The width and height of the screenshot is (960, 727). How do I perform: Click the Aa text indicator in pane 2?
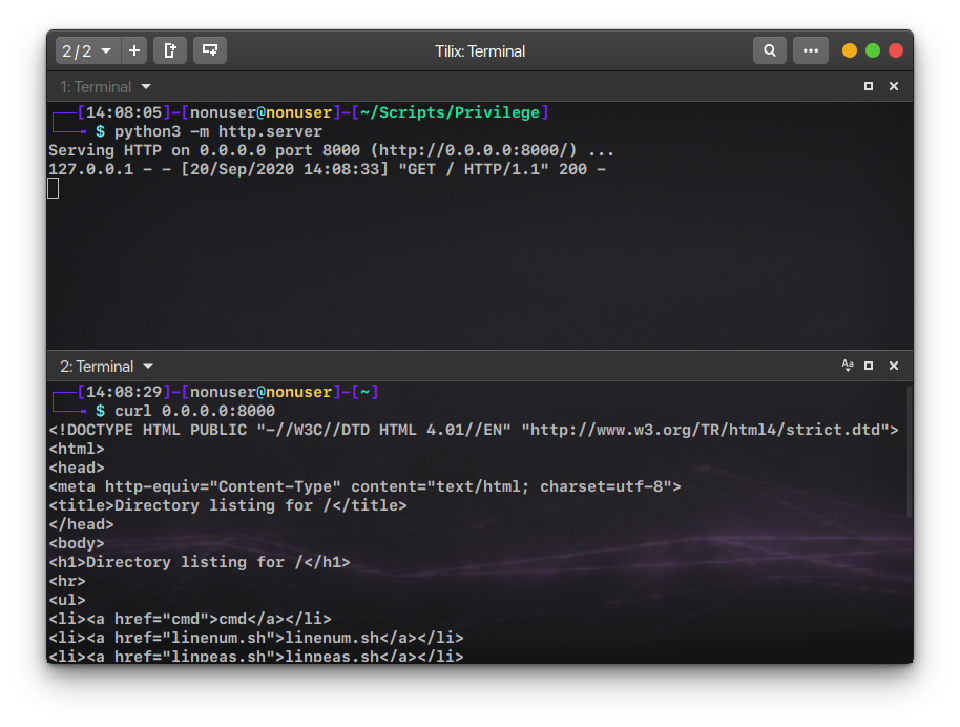(847, 367)
